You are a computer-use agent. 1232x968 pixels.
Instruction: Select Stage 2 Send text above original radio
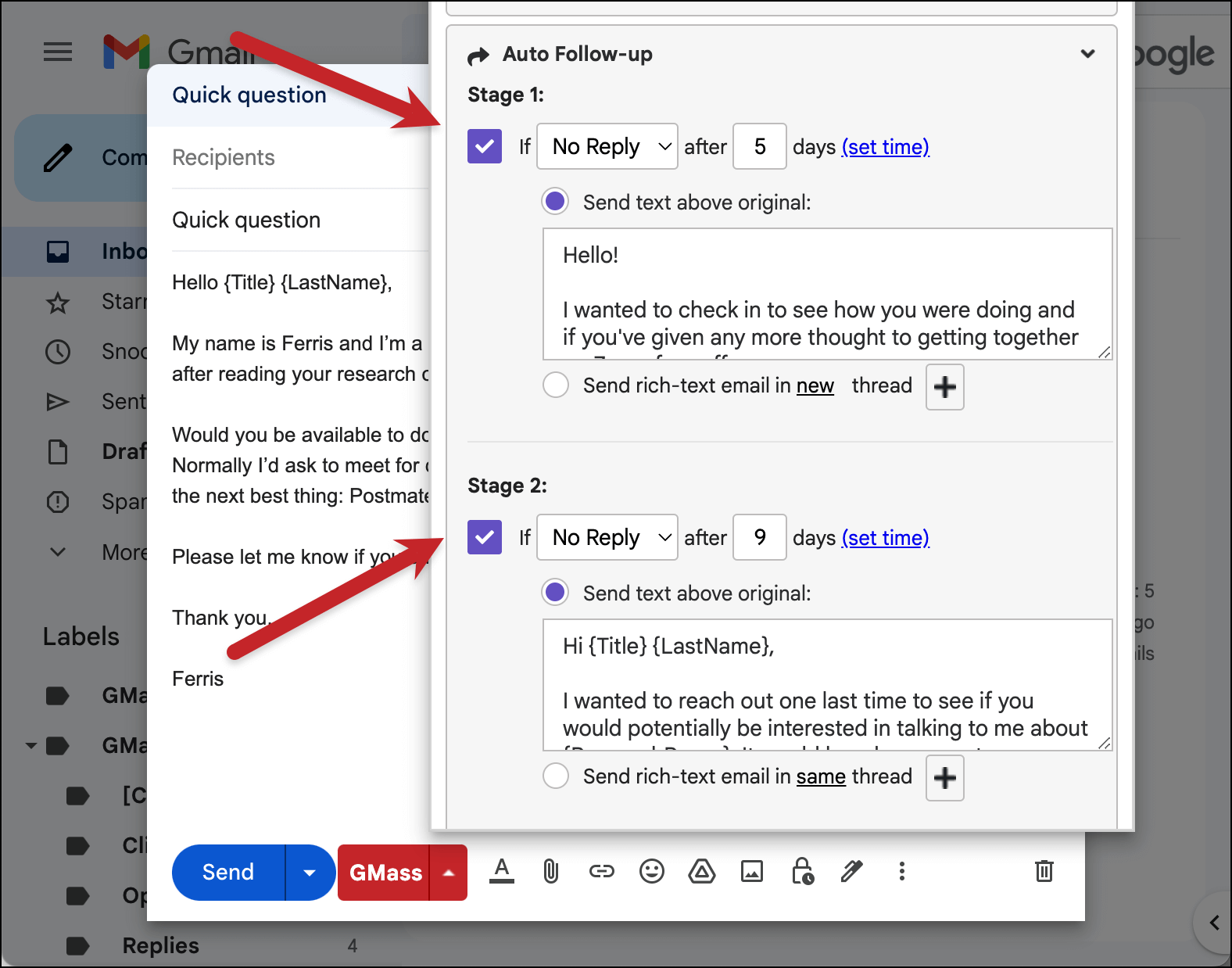[x=556, y=593]
